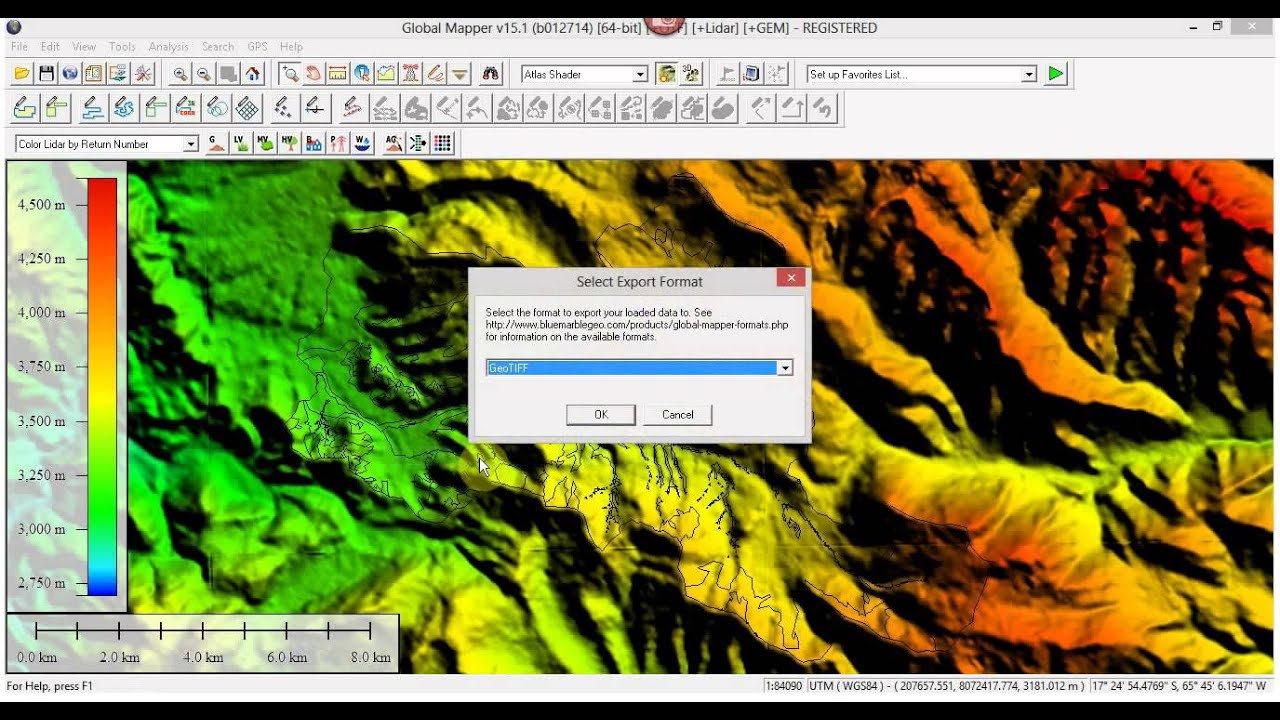Color lidar ground points with the G icon
This screenshot has height=720, width=1280.
tap(214, 143)
